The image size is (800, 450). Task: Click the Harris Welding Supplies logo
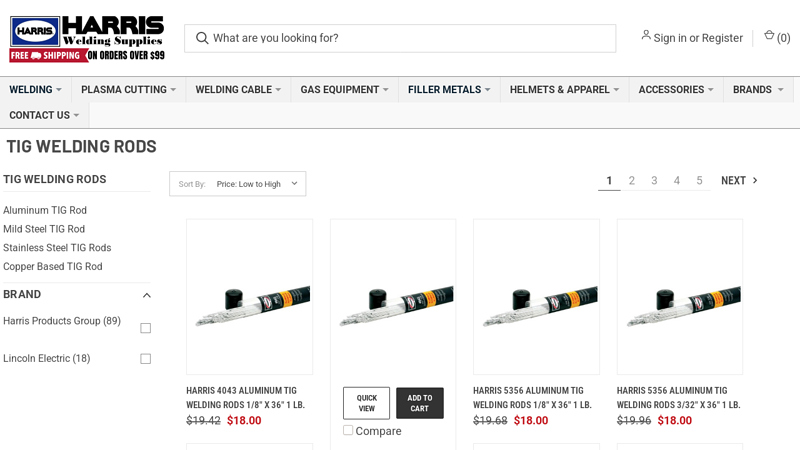(86, 38)
